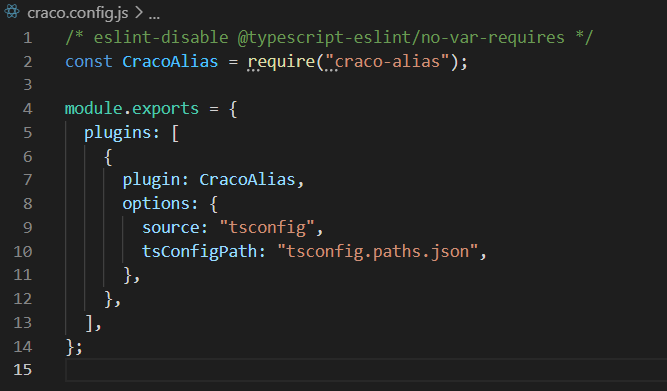667x391 pixels.
Task: Click the "craco-alias" string literal
Action: point(387,62)
